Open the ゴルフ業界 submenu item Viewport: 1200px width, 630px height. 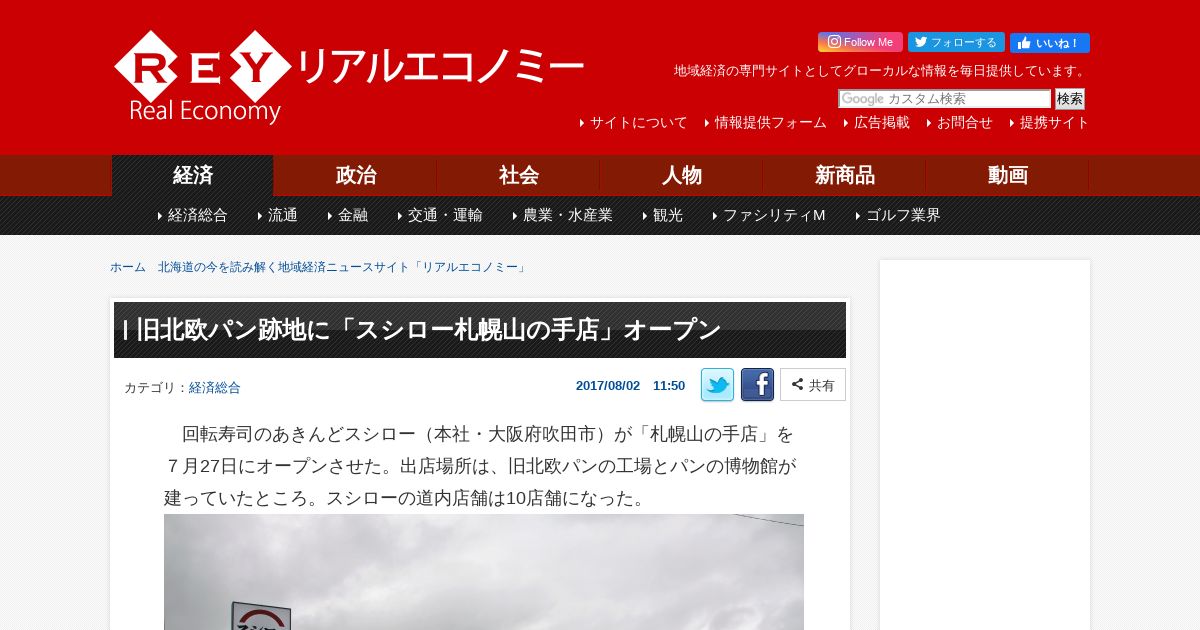tap(902, 215)
